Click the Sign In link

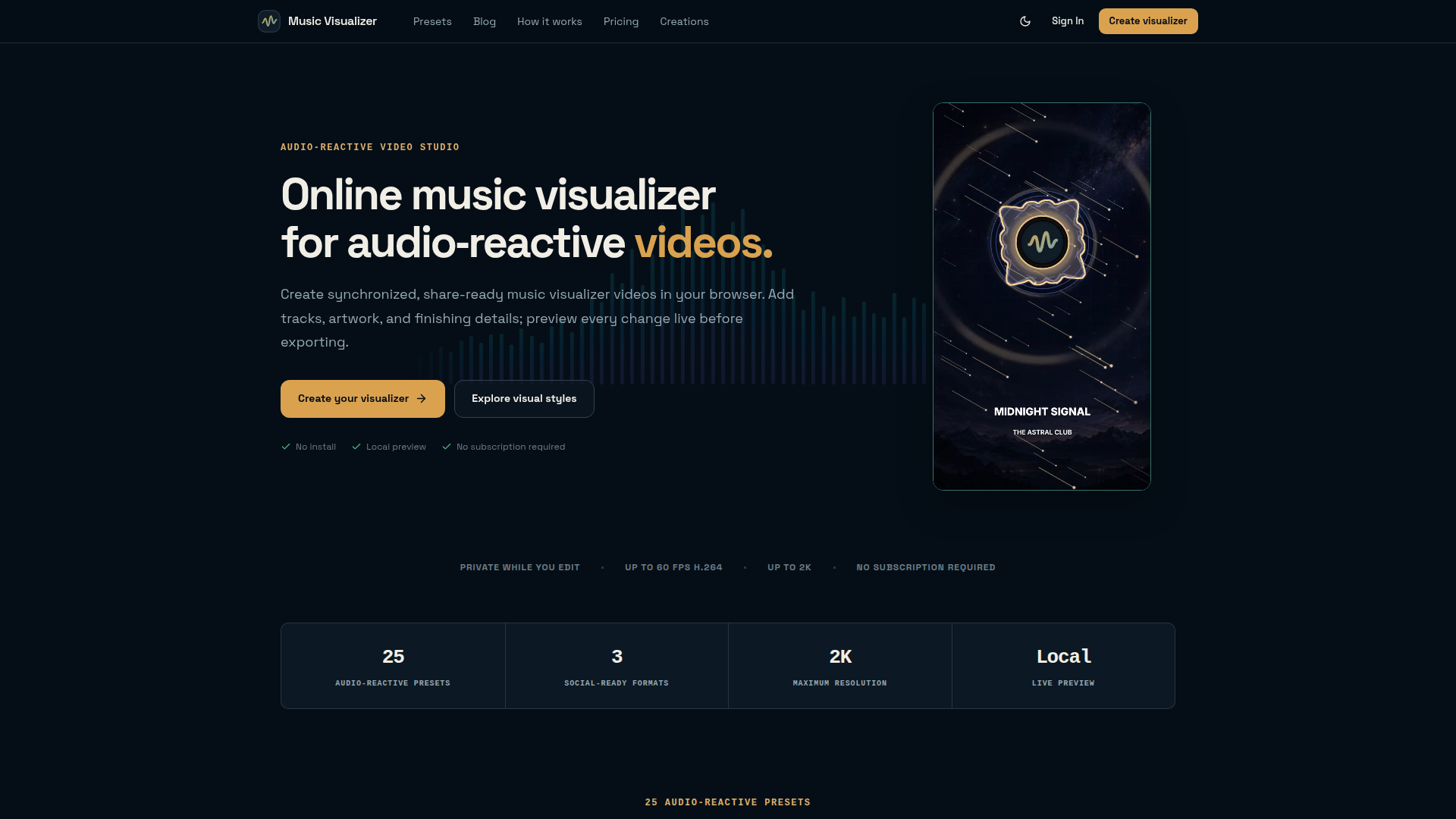(1068, 21)
